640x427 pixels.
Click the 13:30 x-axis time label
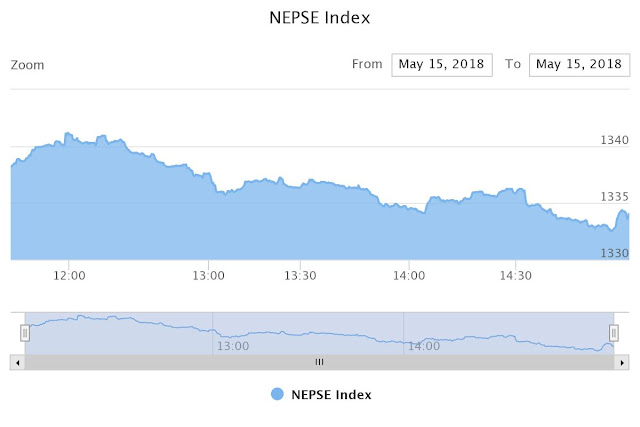point(300,276)
